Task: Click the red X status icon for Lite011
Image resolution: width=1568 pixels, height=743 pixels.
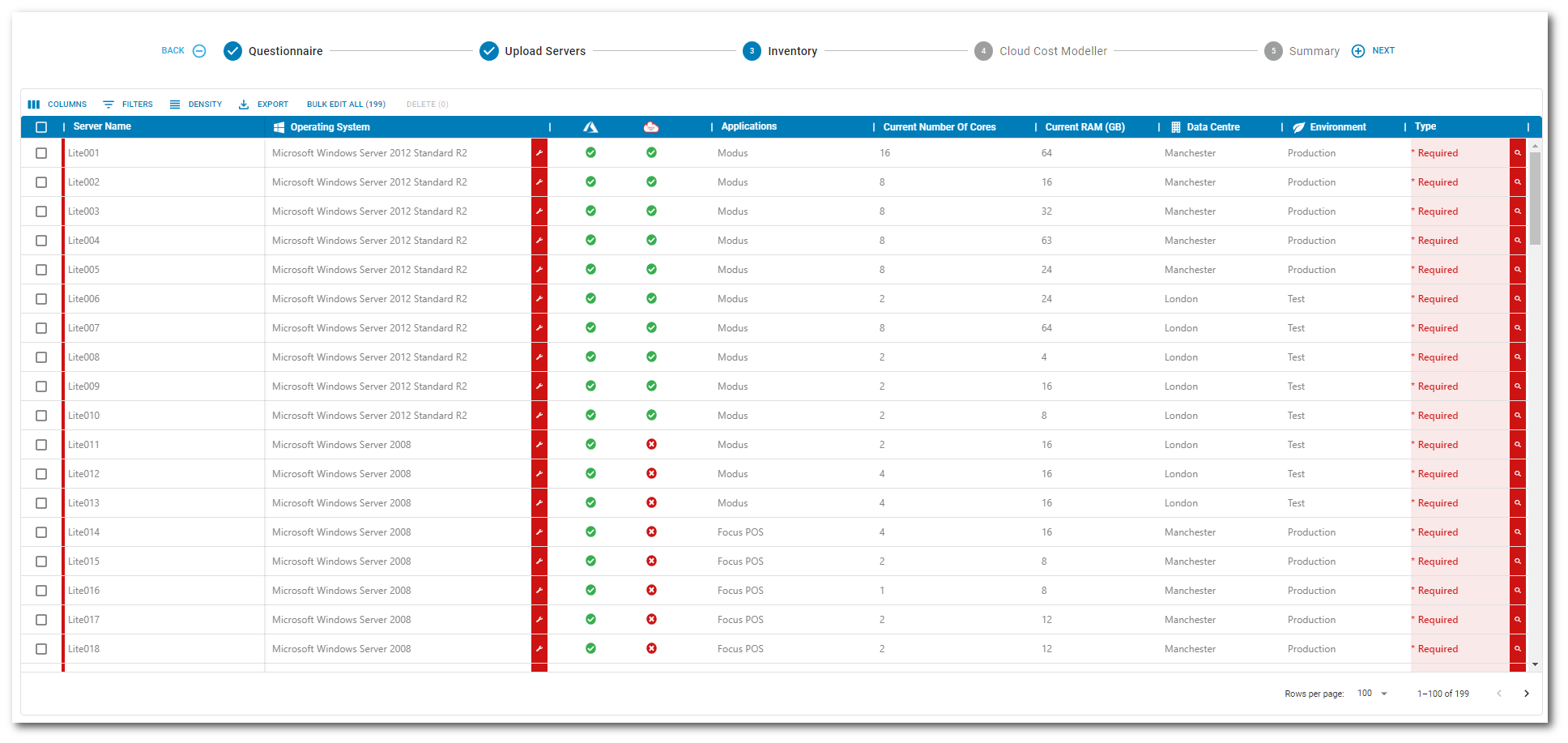Action: tap(651, 445)
